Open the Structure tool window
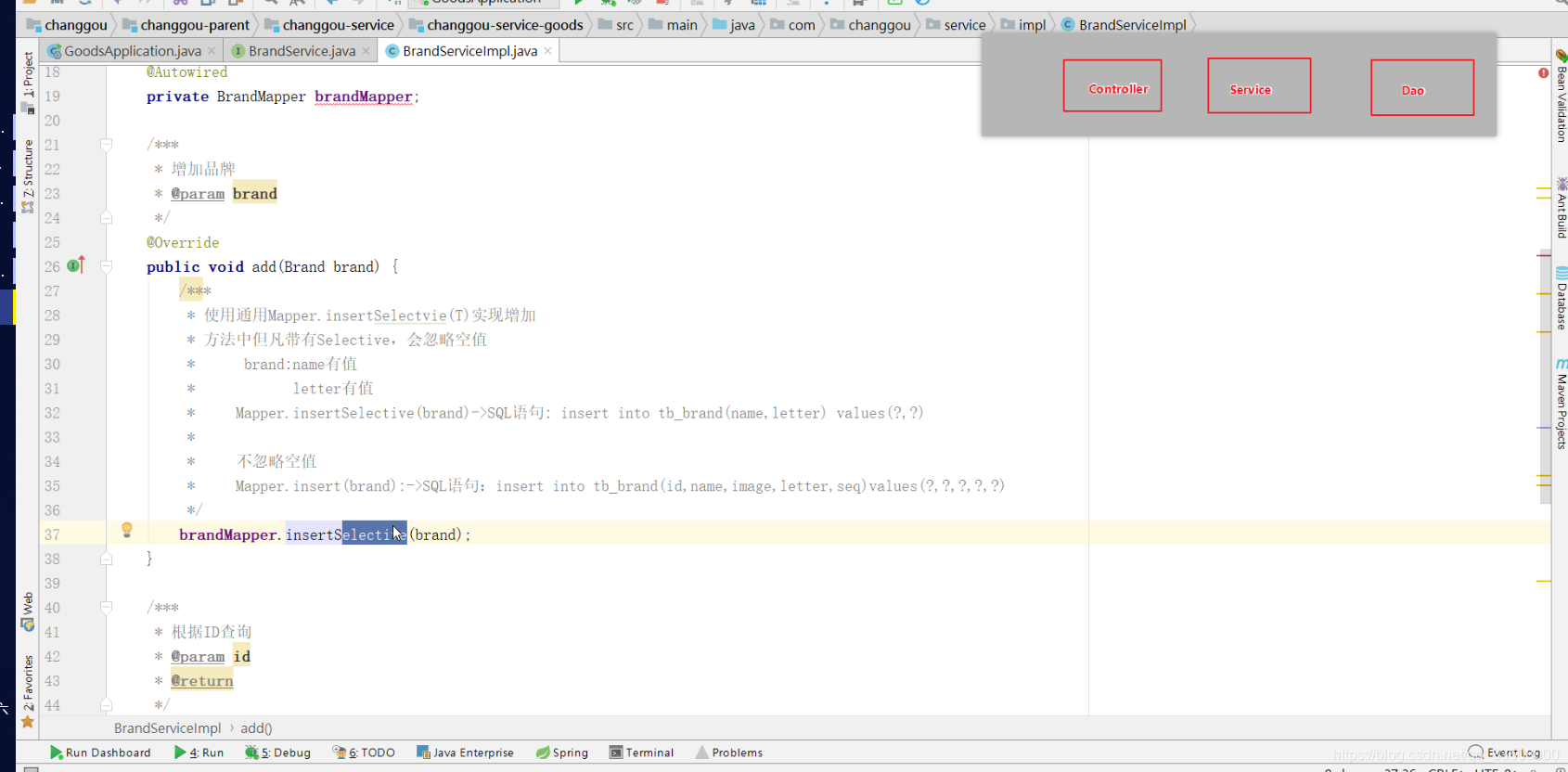1568x772 pixels. (28, 175)
